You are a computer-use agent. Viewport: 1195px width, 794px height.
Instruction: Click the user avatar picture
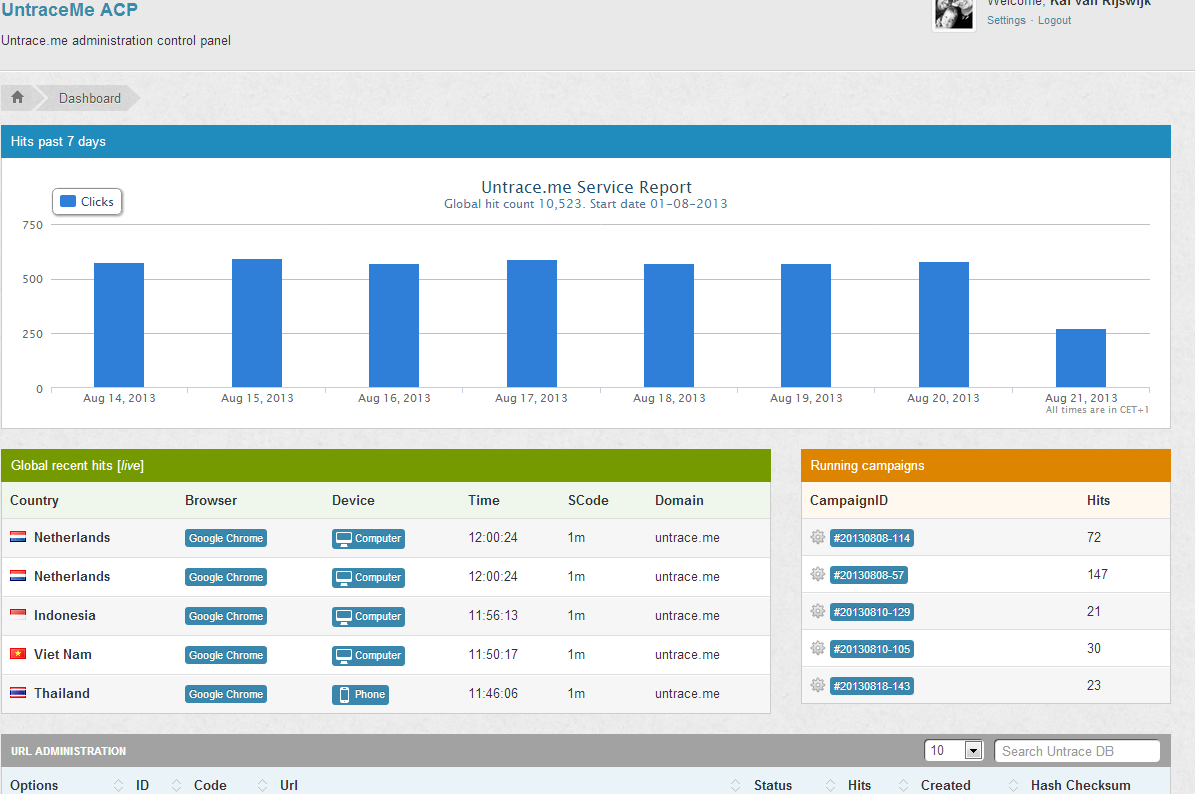pos(953,14)
